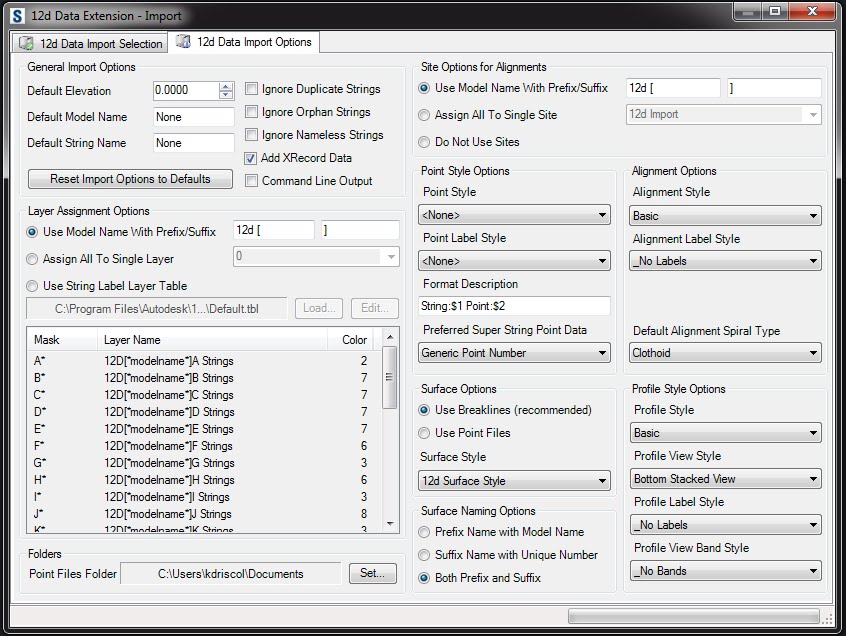The image size is (846, 636).
Task: Click color value 2 in A* row
Action: pyautogui.click(x=364, y=360)
